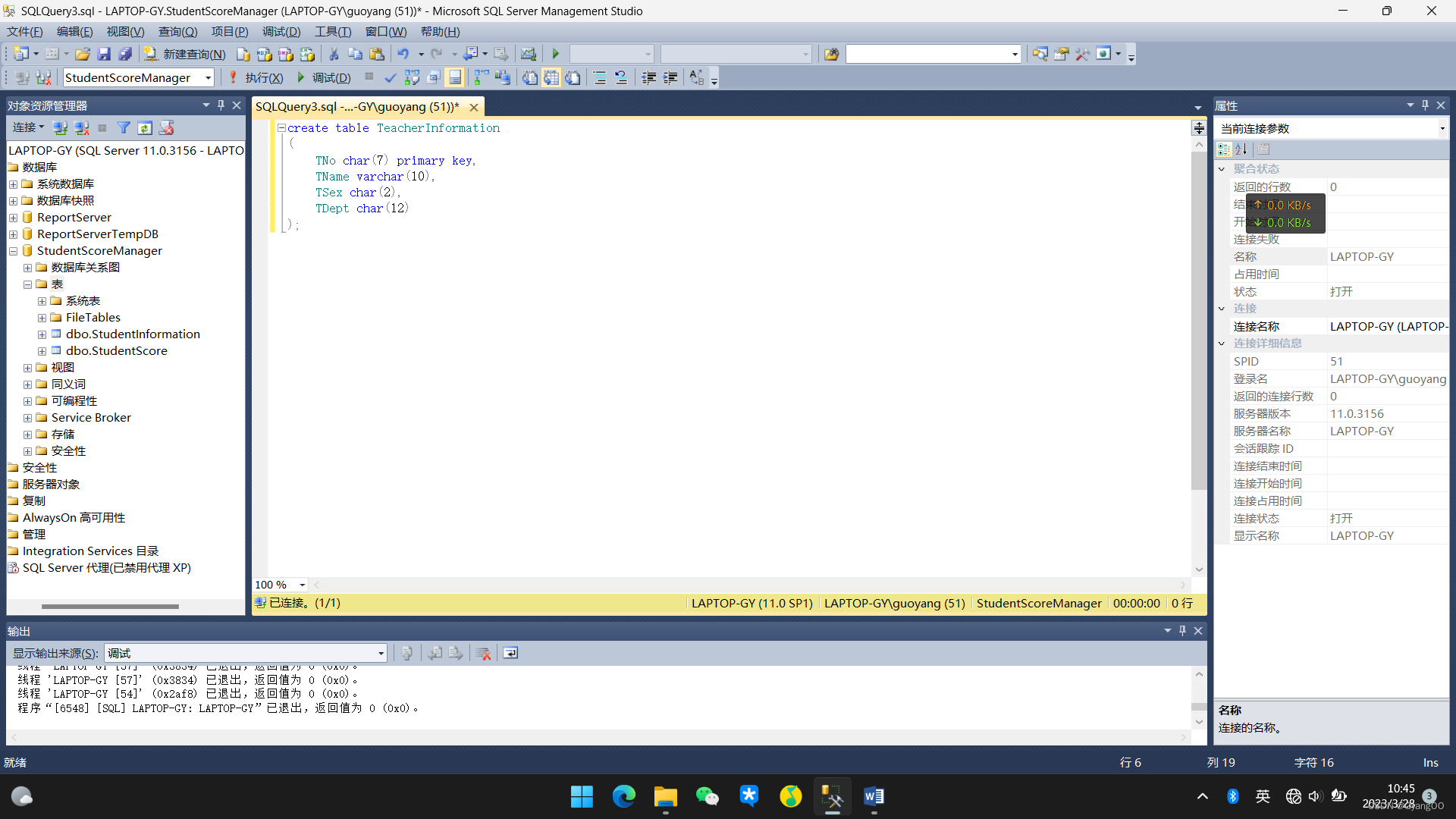Click the Undo arrow icon
The height and width of the screenshot is (819, 1456).
pos(403,54)
